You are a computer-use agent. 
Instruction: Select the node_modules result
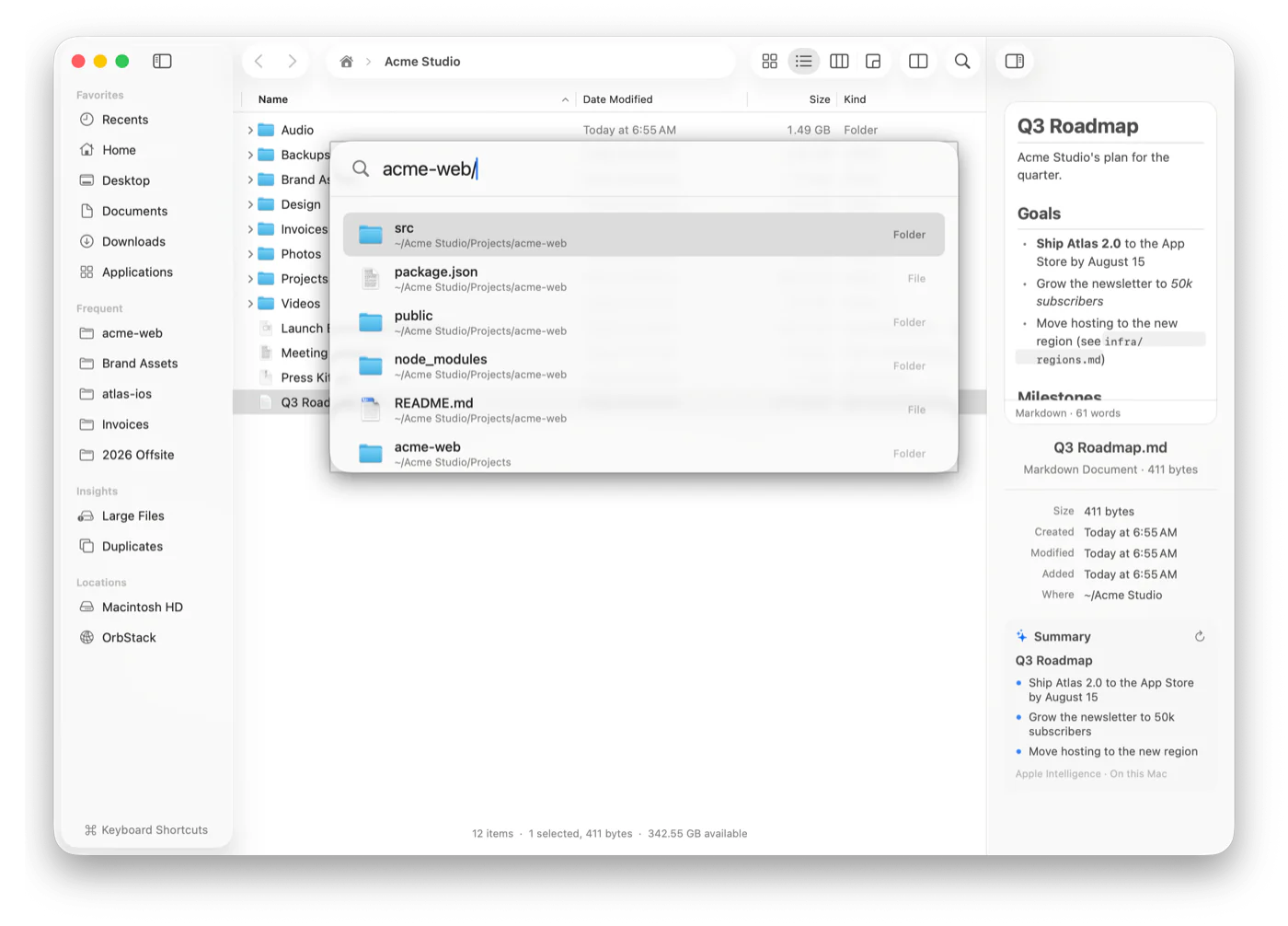[644, 365]
